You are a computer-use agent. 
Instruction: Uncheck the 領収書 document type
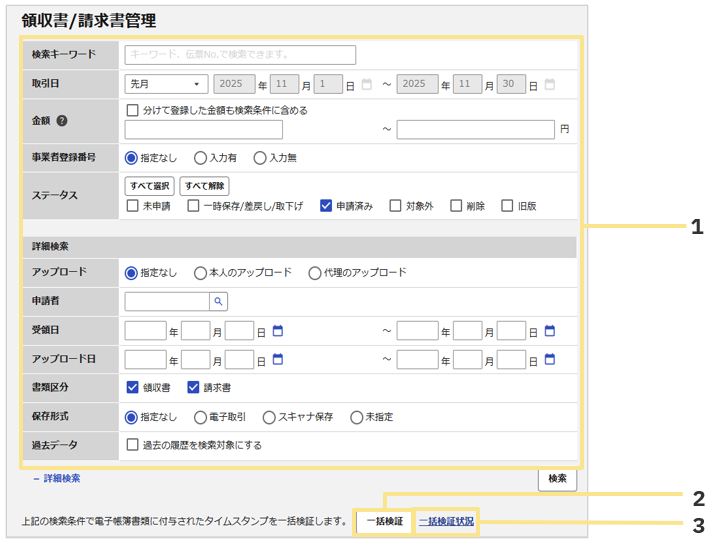pos(132,388)
